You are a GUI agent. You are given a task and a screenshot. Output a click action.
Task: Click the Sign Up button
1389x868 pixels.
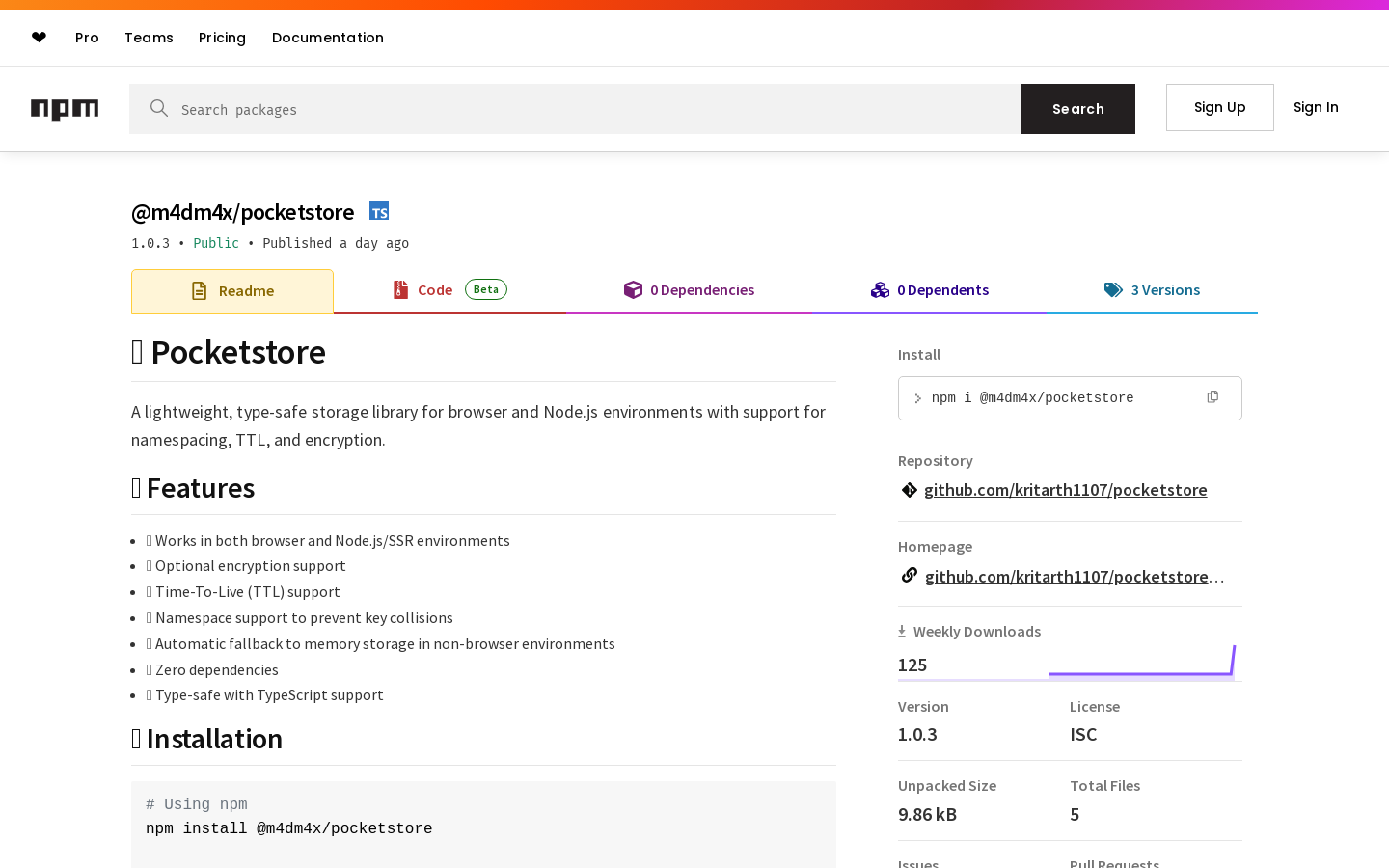click(x=1220, y=107)
